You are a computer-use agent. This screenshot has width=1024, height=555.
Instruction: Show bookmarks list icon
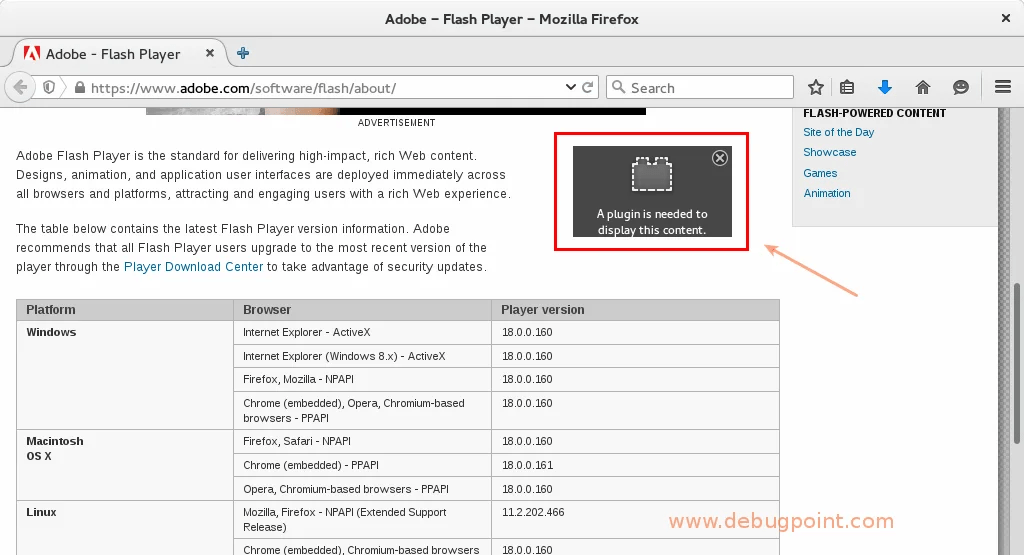coord(847,87)
